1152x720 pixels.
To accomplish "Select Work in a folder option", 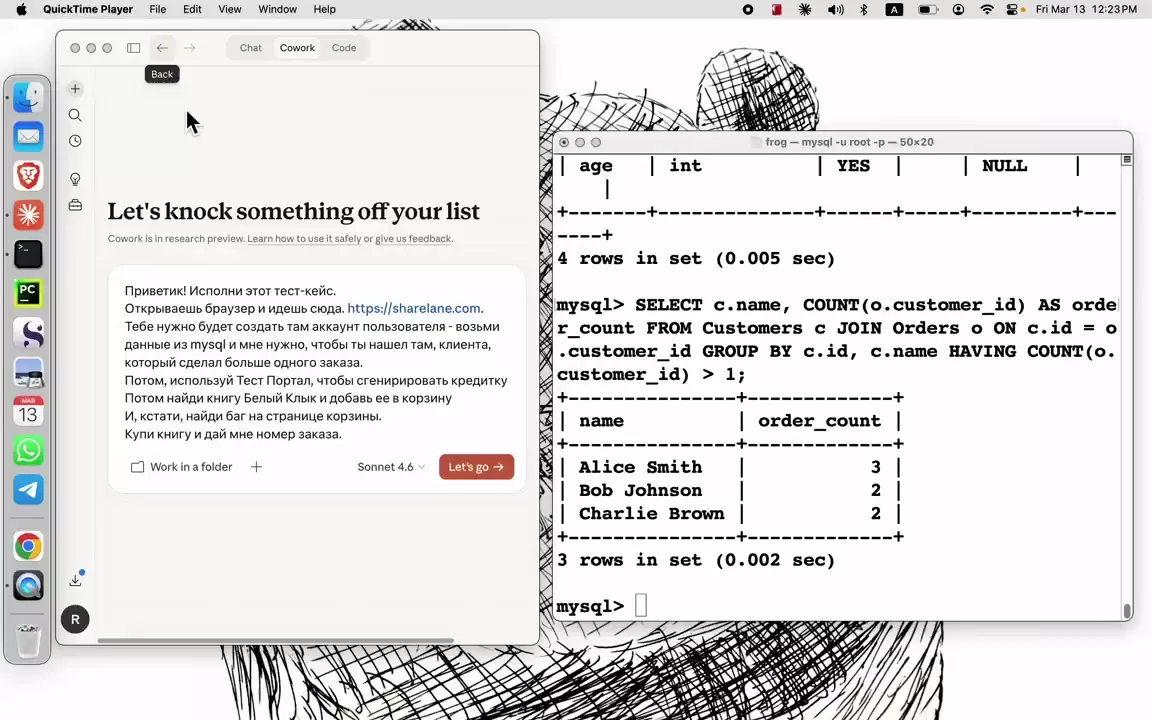I will (x=182, y=467).
